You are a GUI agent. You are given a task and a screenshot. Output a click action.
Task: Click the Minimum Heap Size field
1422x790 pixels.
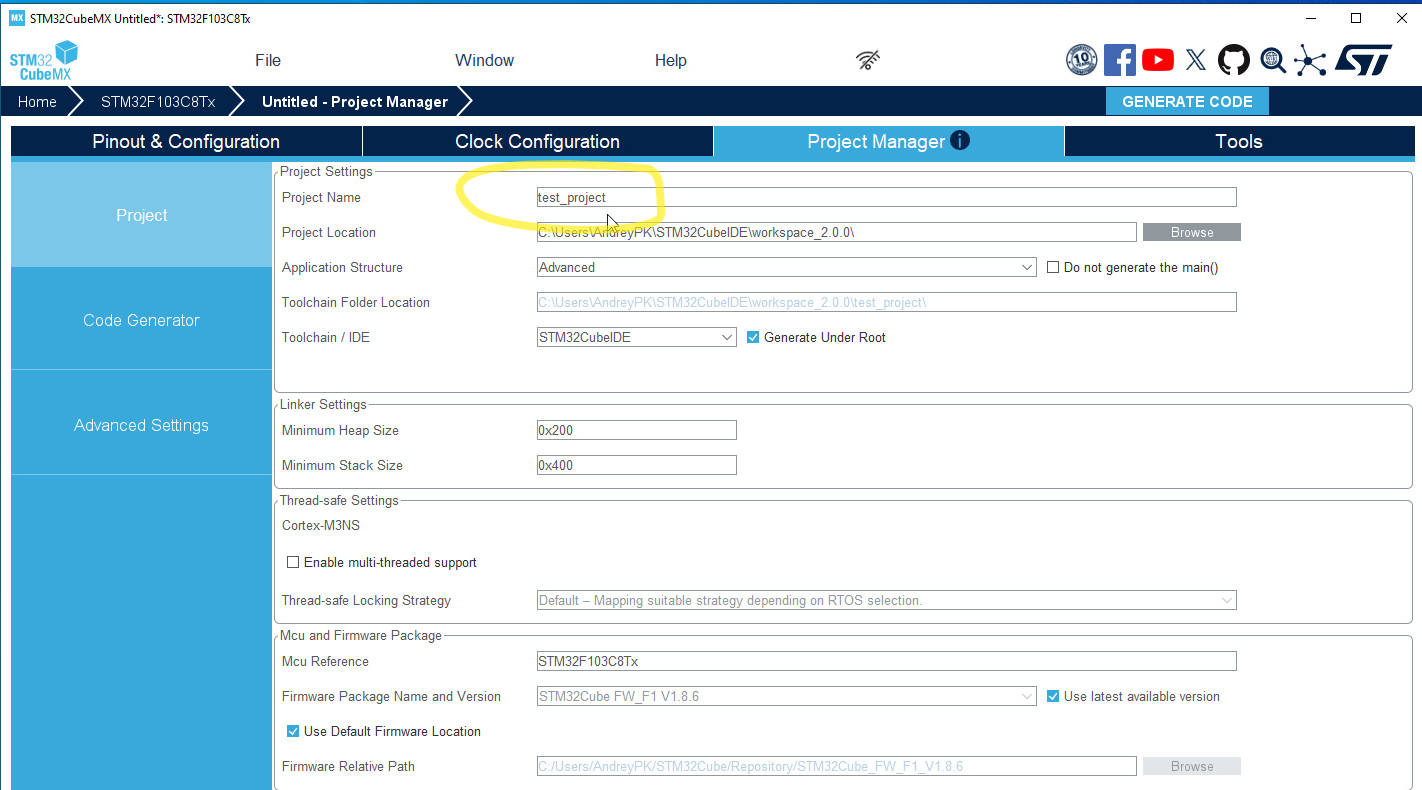click(x=637, y=430)
